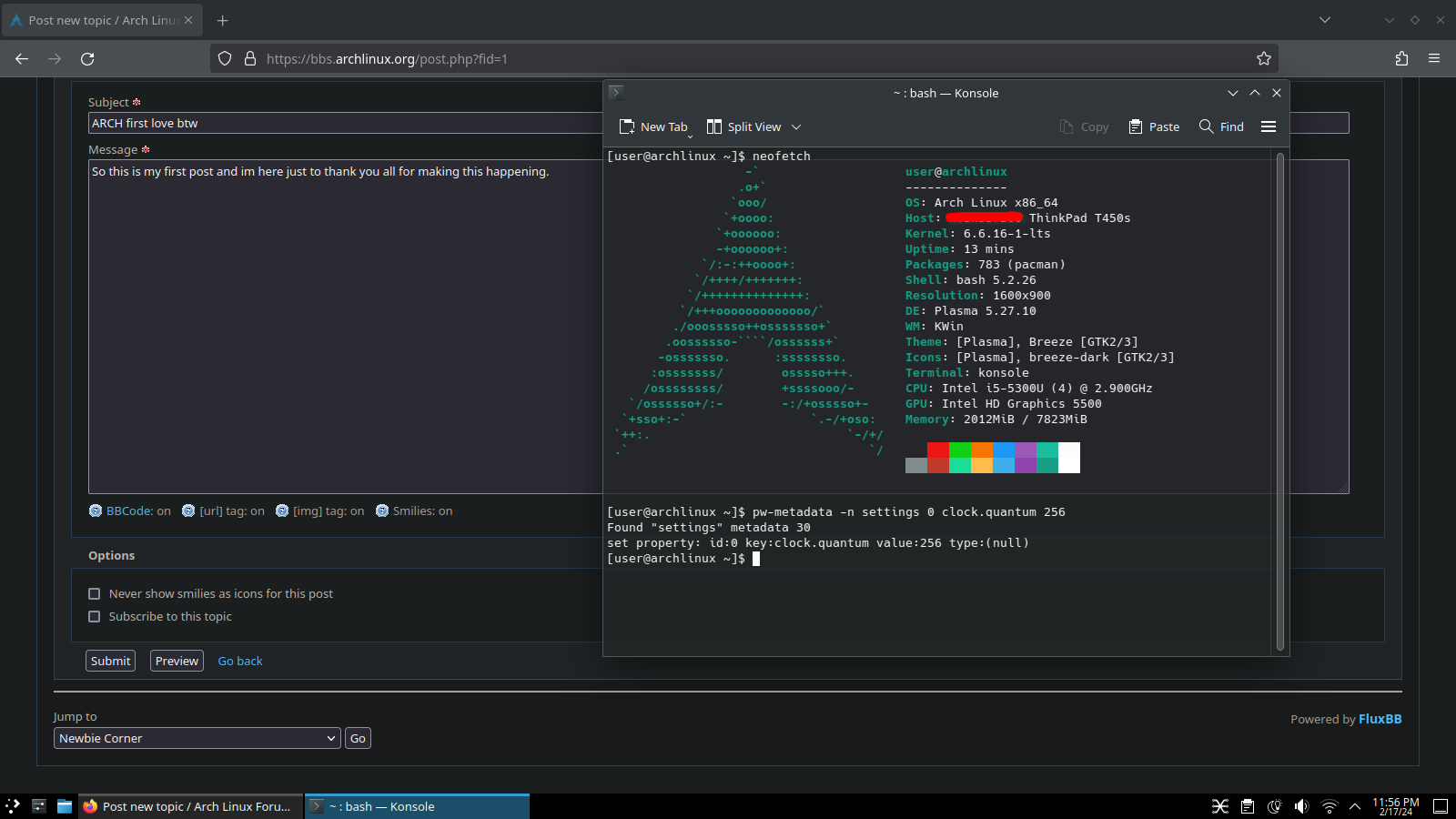Open audio volume tray icon

coord(1302,806)
